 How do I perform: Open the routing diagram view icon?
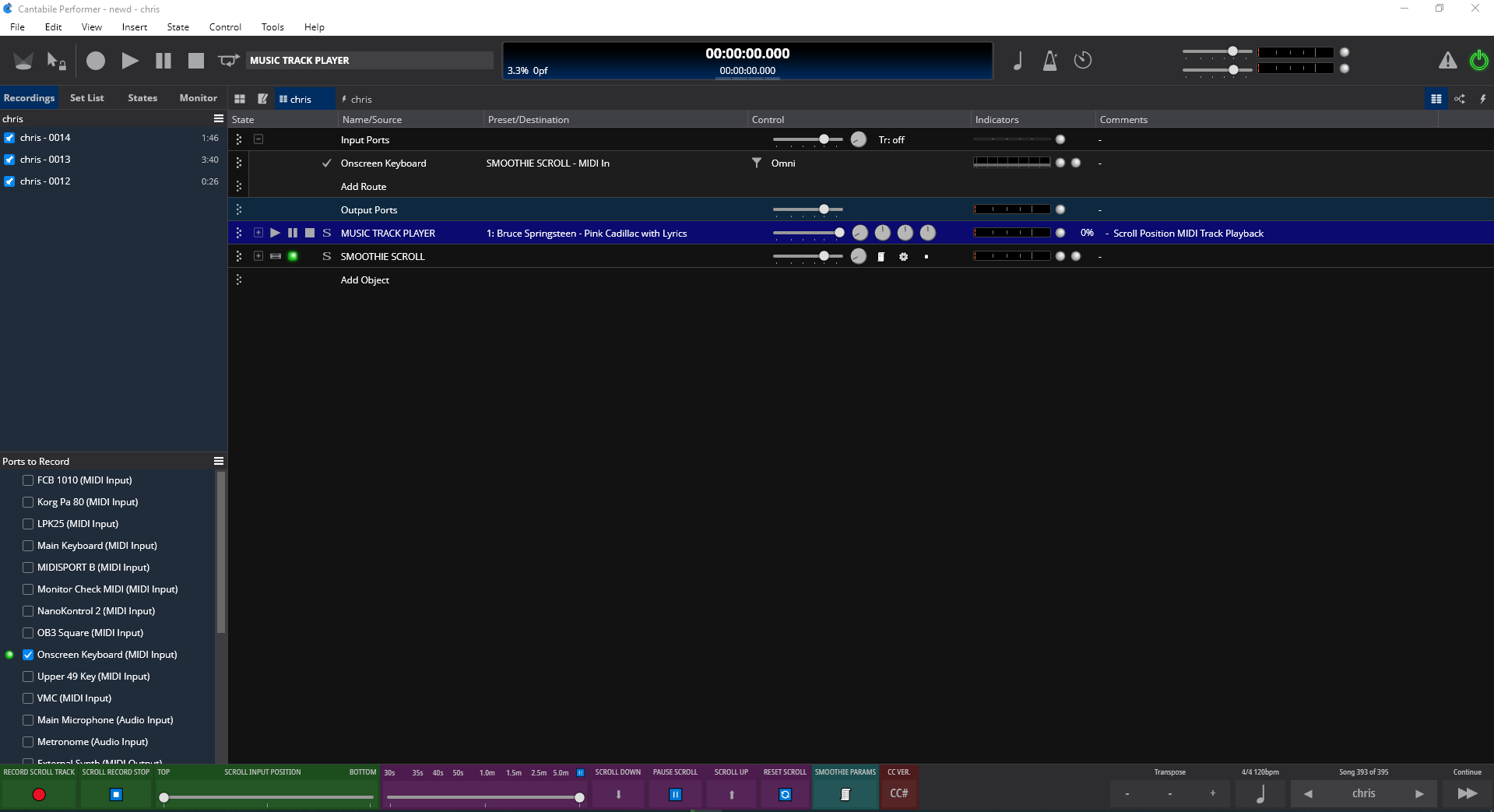click(x=1460, y=99)
